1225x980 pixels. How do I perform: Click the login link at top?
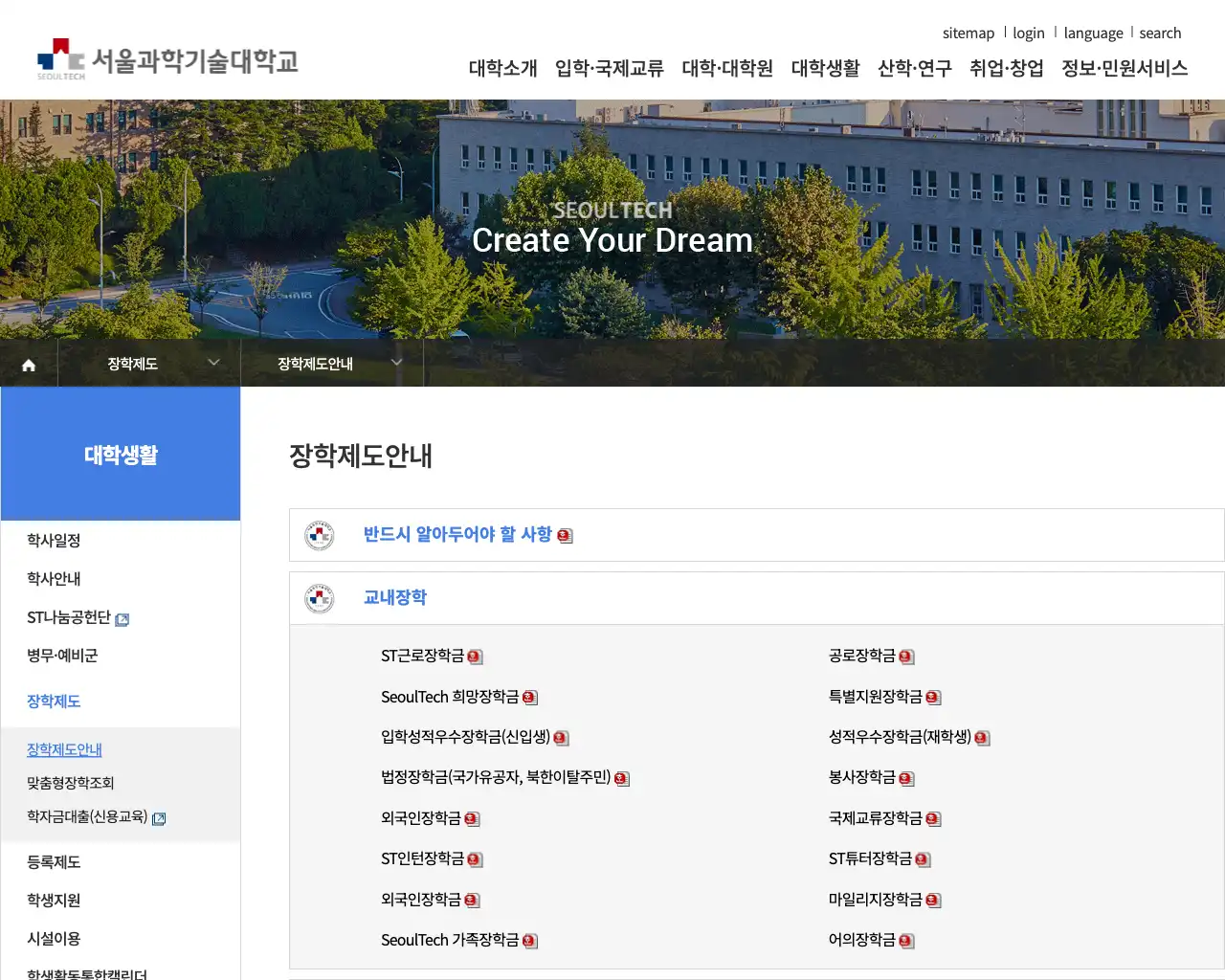point(1029,33)
